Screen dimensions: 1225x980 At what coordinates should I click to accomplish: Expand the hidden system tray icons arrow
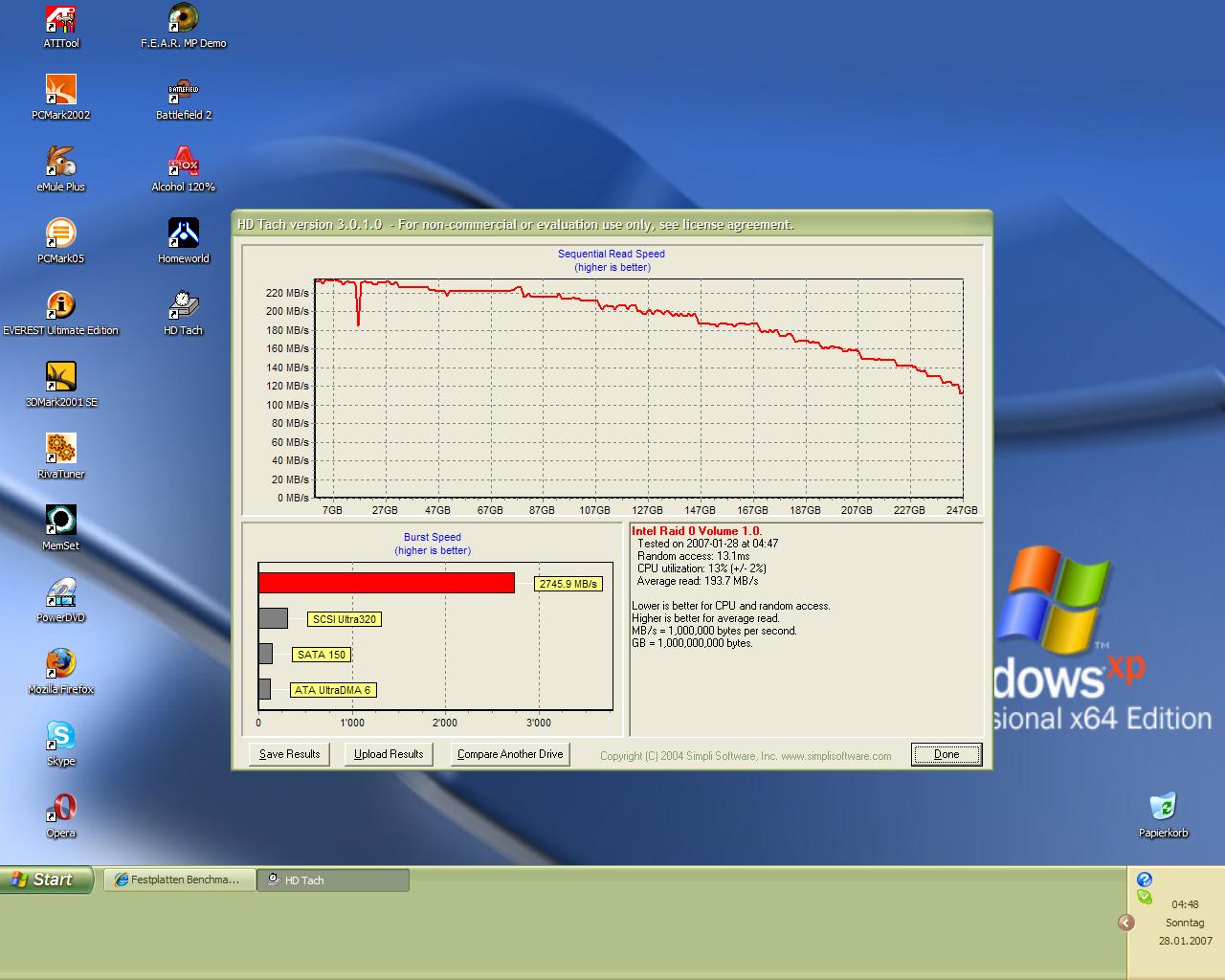pyautogui.click(x=1126, y=923)
